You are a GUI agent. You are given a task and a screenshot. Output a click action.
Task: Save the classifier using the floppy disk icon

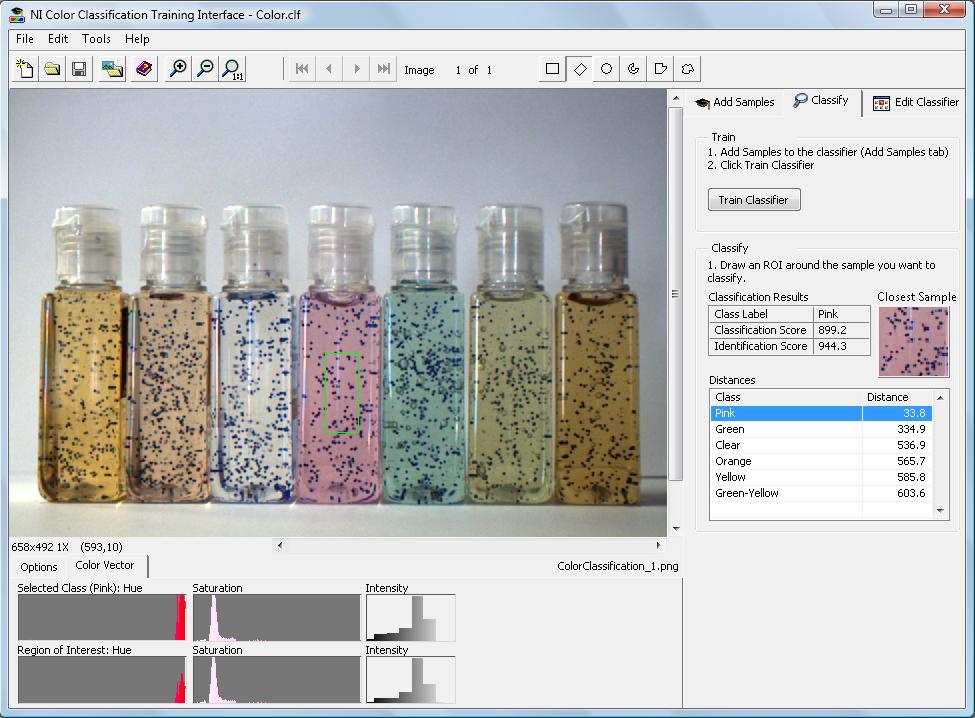pos(79,69)
